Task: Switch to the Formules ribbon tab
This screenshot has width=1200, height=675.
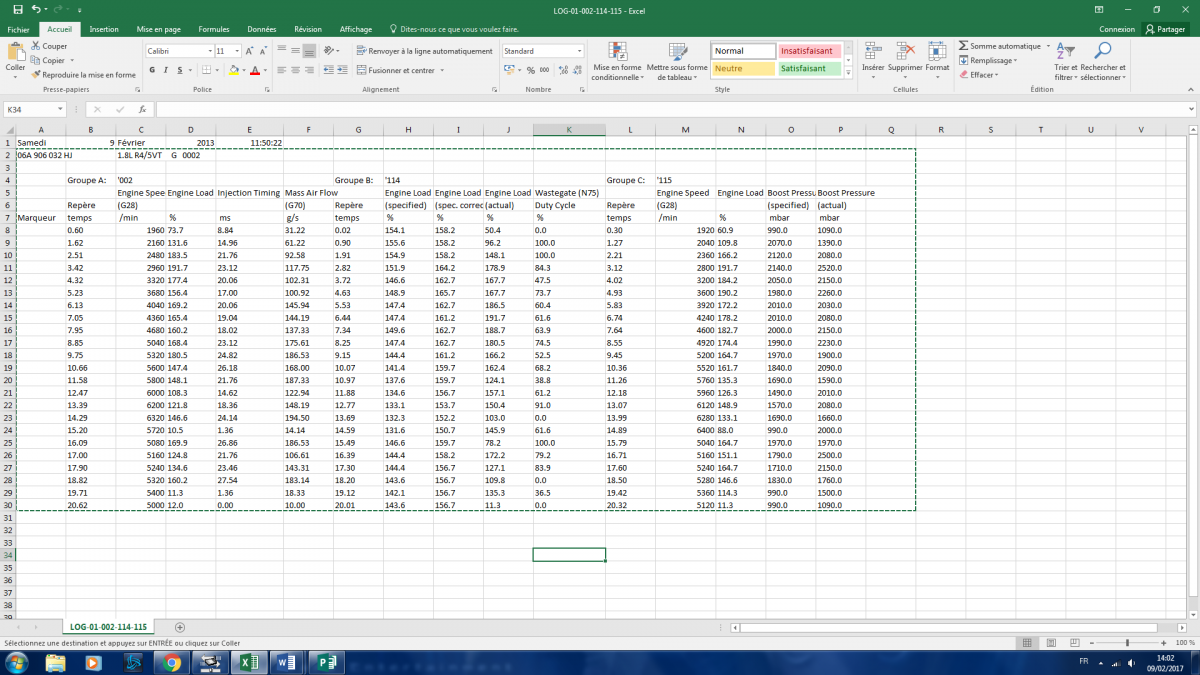Action: click(213, 30)
